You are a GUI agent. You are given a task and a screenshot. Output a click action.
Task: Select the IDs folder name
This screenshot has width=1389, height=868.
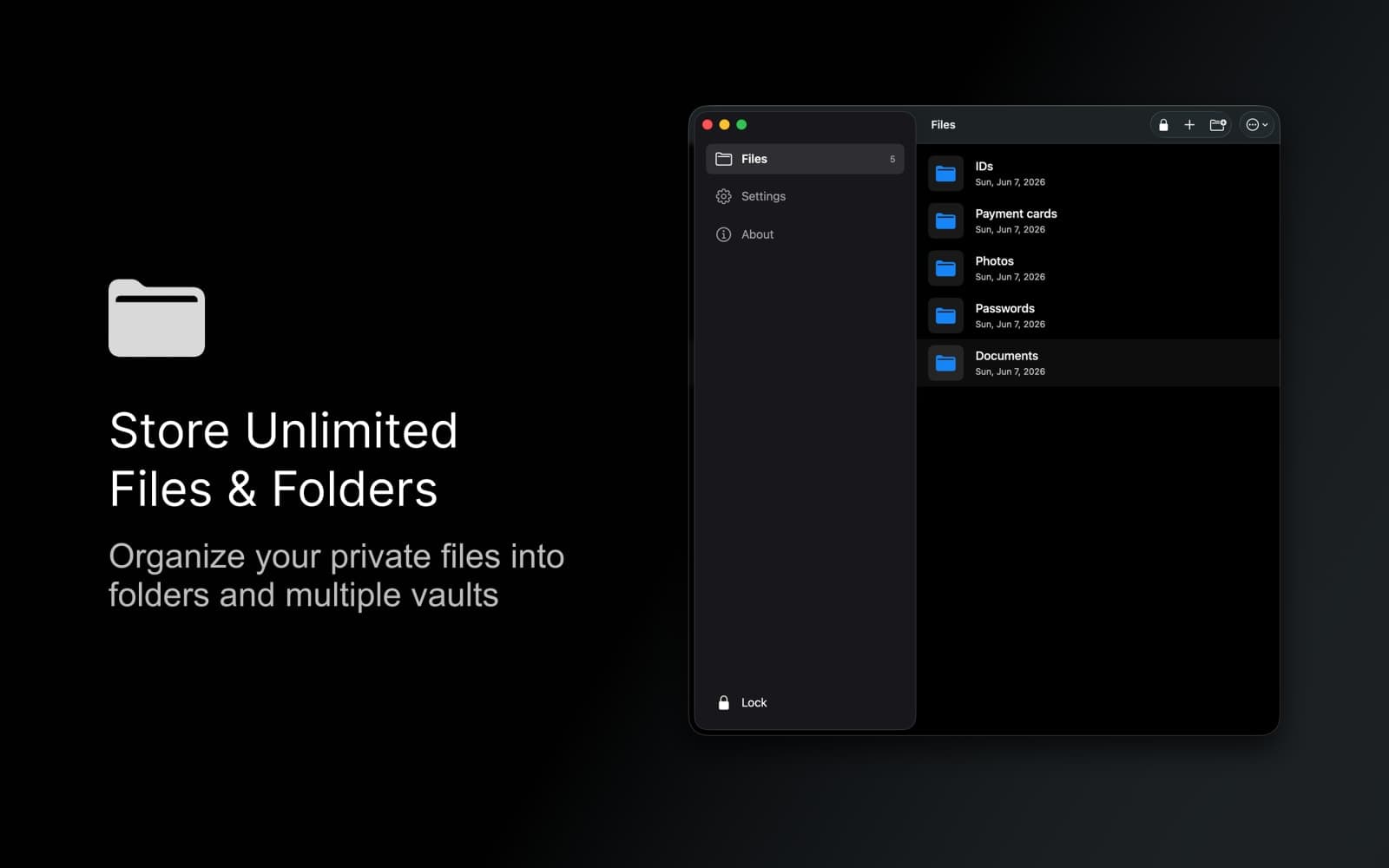click(984, 166)
